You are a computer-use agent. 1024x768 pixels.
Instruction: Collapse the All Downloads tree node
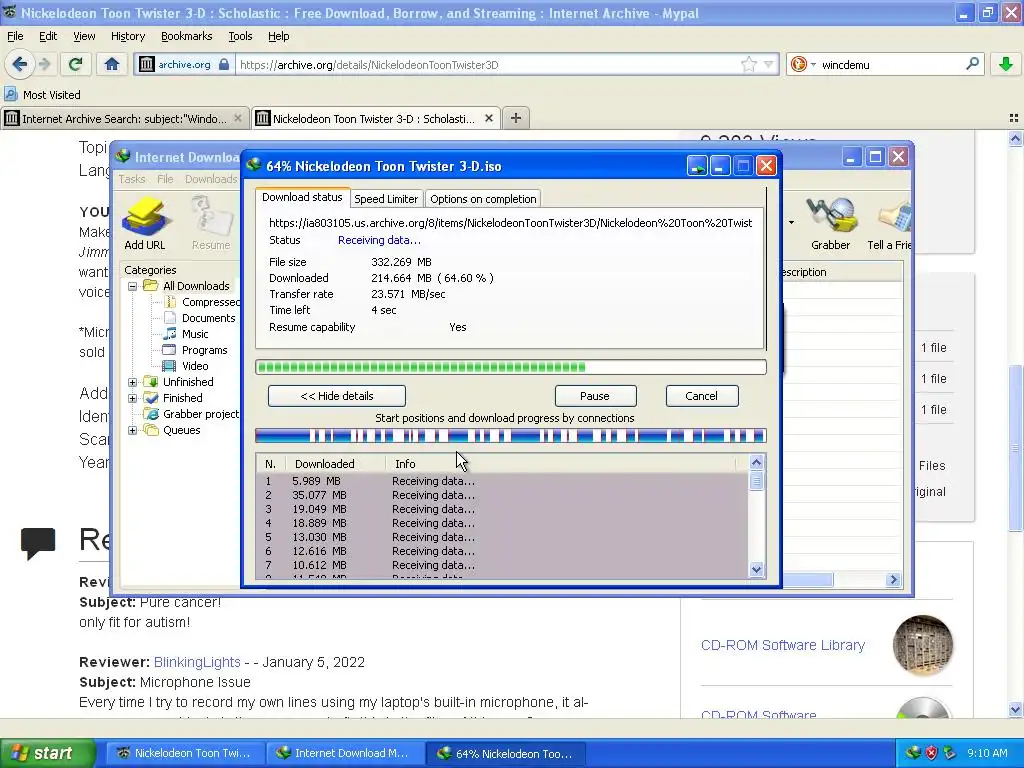tap(133, 286)
